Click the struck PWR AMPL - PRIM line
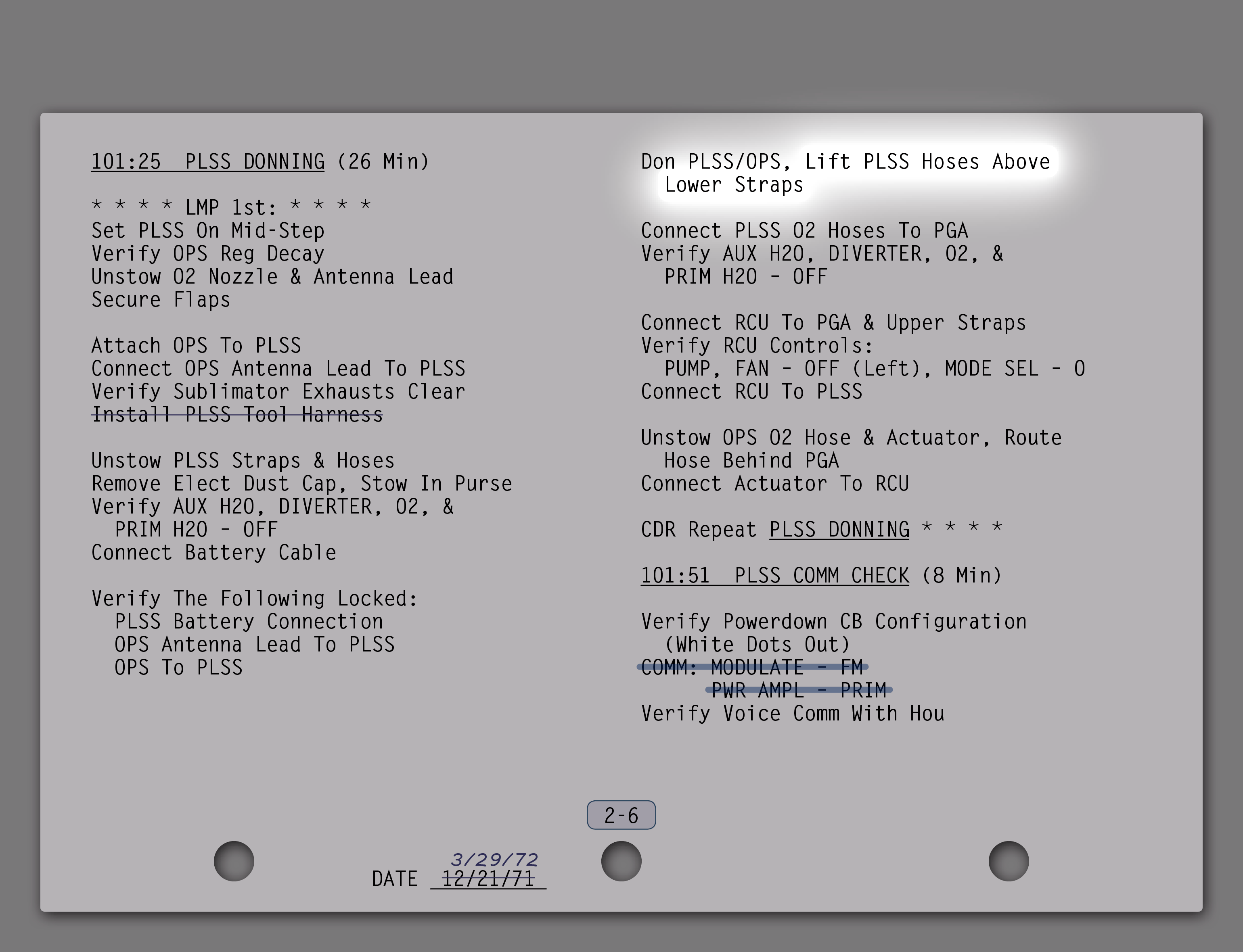The height and width of the screenshot is (952, 1243). 798,690
